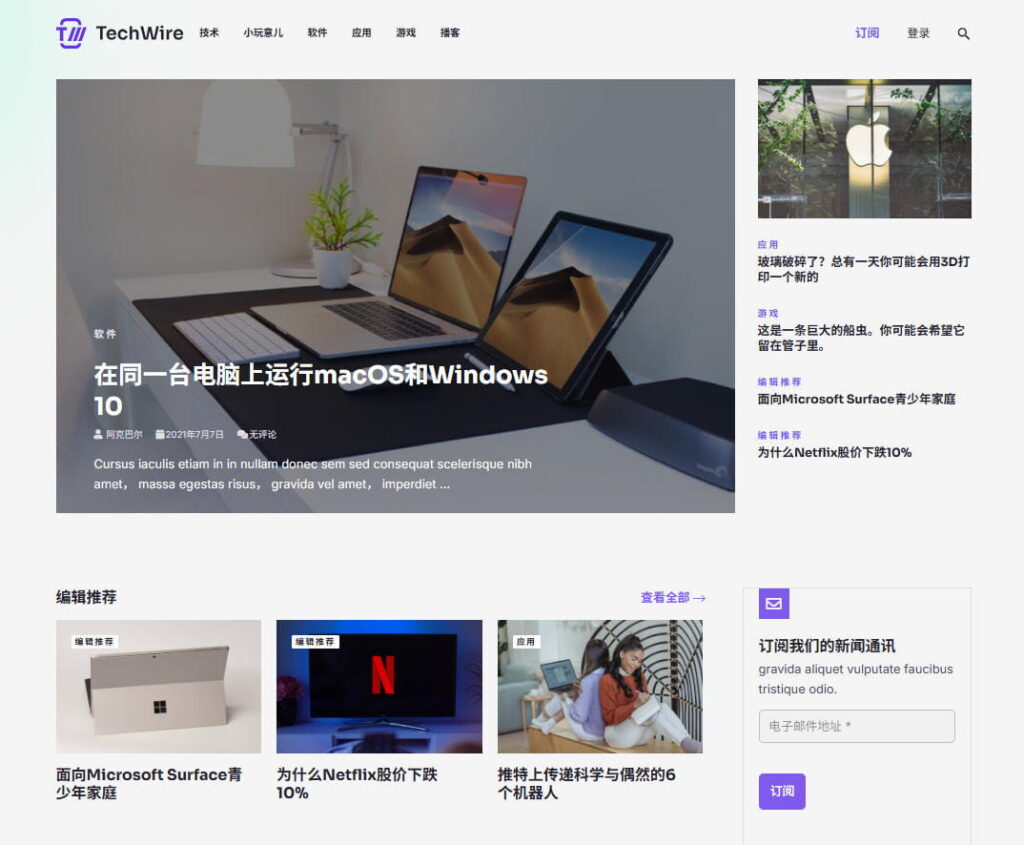Open author 阿克巴尔 link
1024x845 pixels.
[x=124, y=434]
